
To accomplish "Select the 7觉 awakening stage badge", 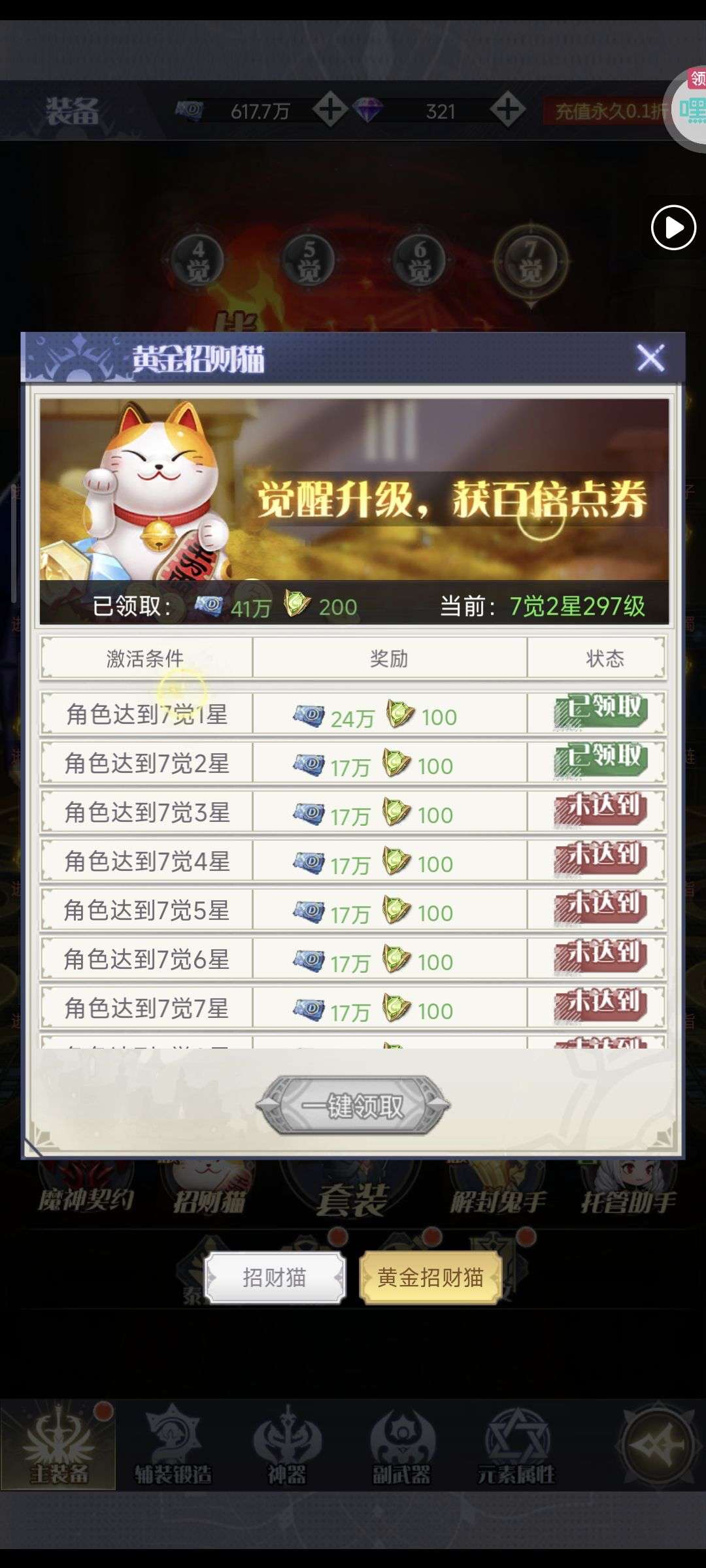I will (530, 262).
